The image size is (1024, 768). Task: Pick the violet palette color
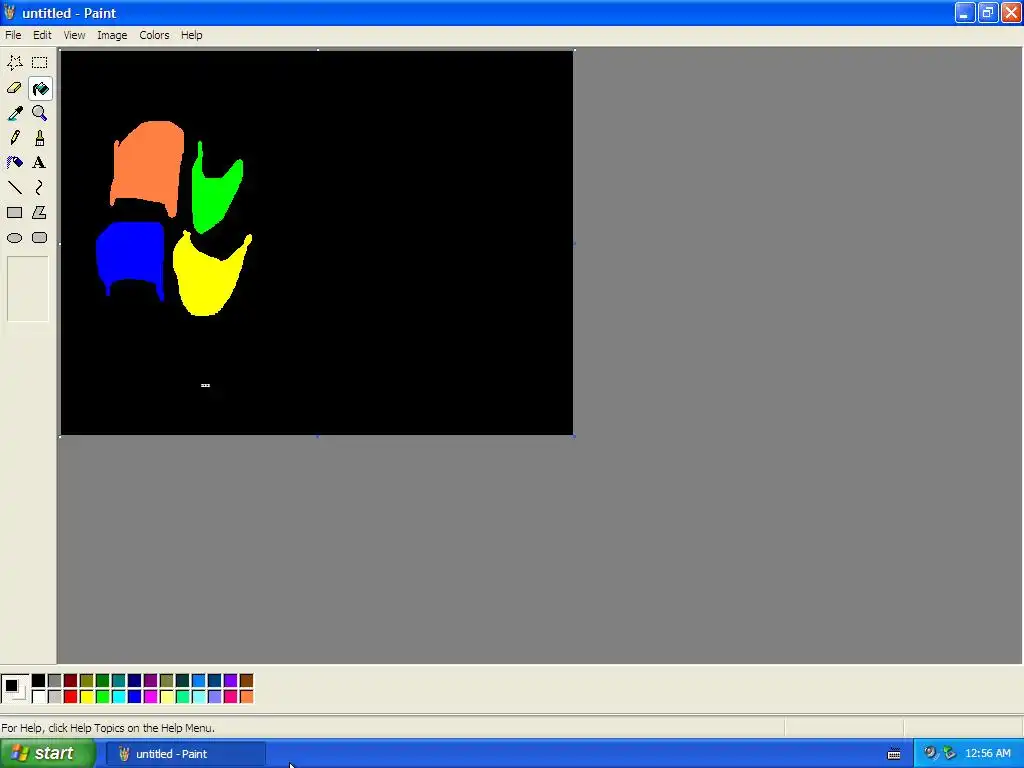coord(231,680)
